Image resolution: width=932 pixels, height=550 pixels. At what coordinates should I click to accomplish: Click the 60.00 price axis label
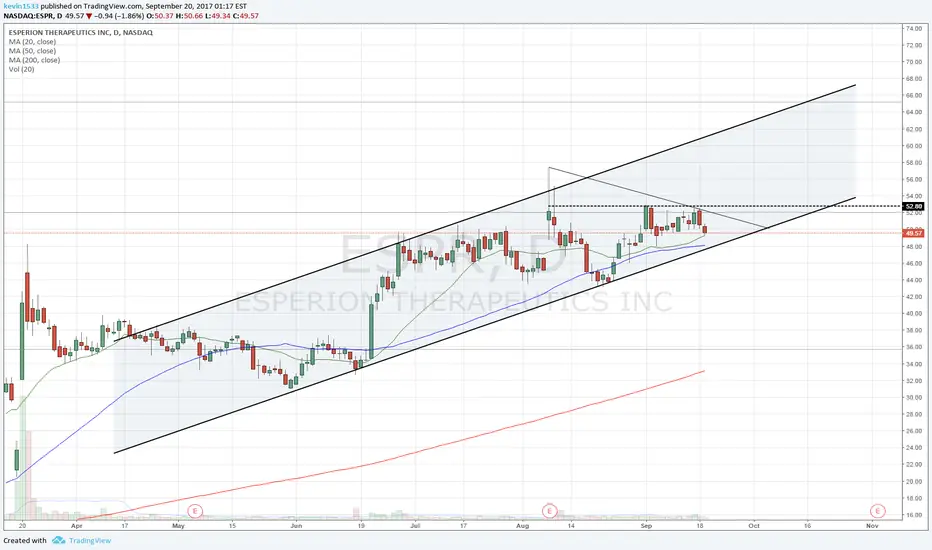914,146
